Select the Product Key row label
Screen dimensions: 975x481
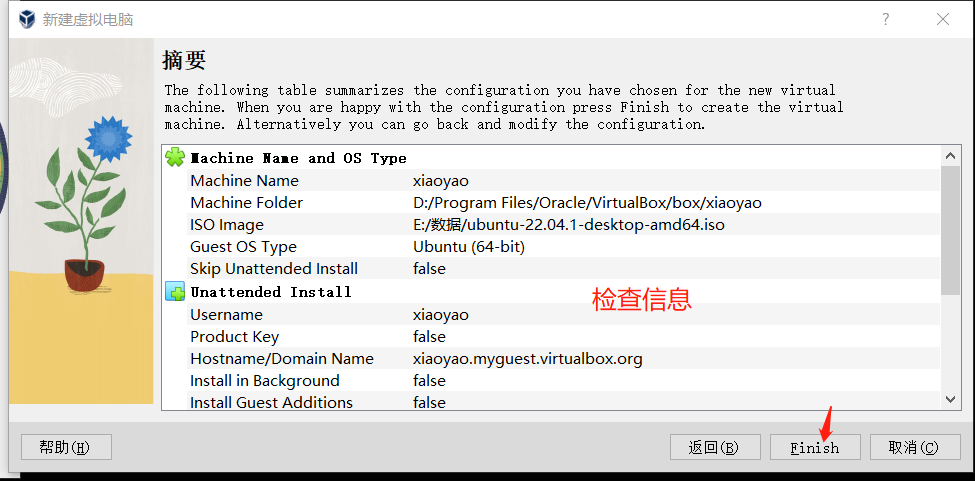click(x=234, y=337)
